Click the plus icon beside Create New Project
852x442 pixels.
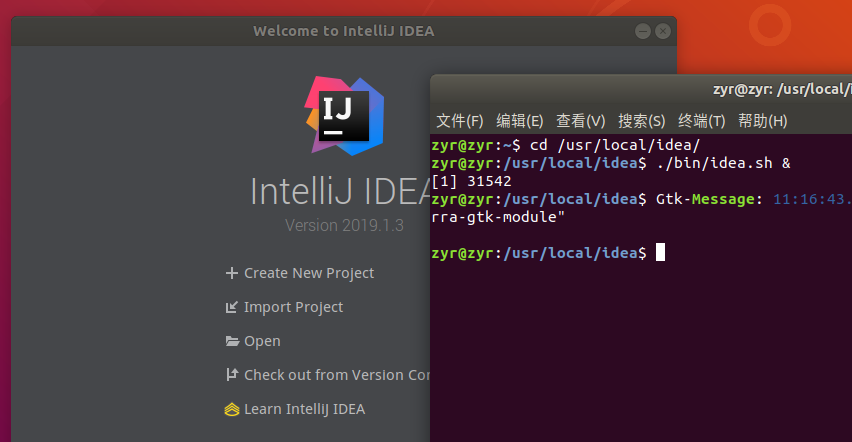(x=232, y=273)
